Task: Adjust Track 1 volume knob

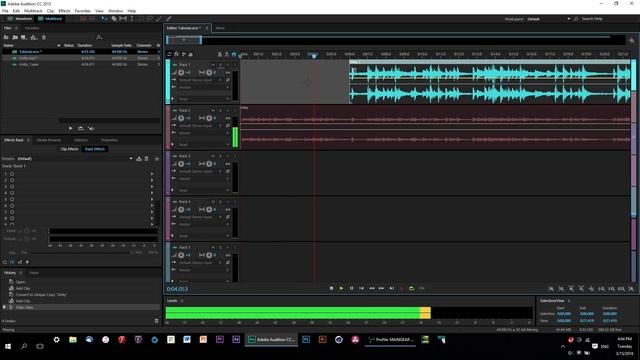Action: (181, 72)
